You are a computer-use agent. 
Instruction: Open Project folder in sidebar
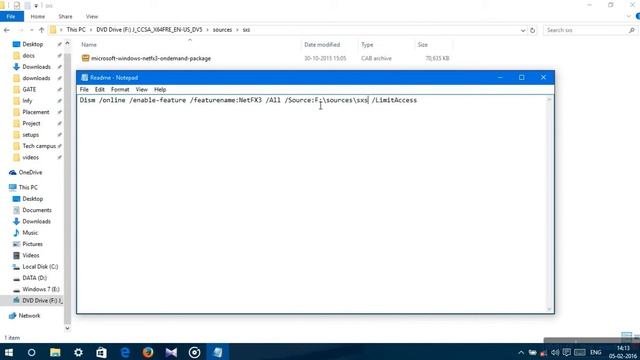(x=31, y=123)
